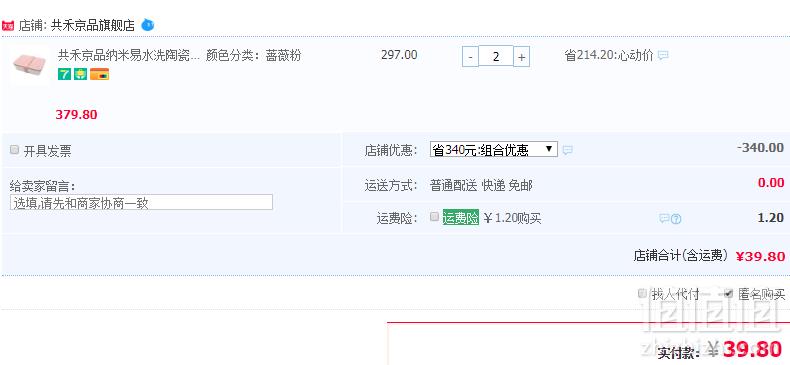This screenshot has width=790, height=365.
Task: Click the 颜色分类：蔷薇粉 text
Action: [x=253, y=55]
